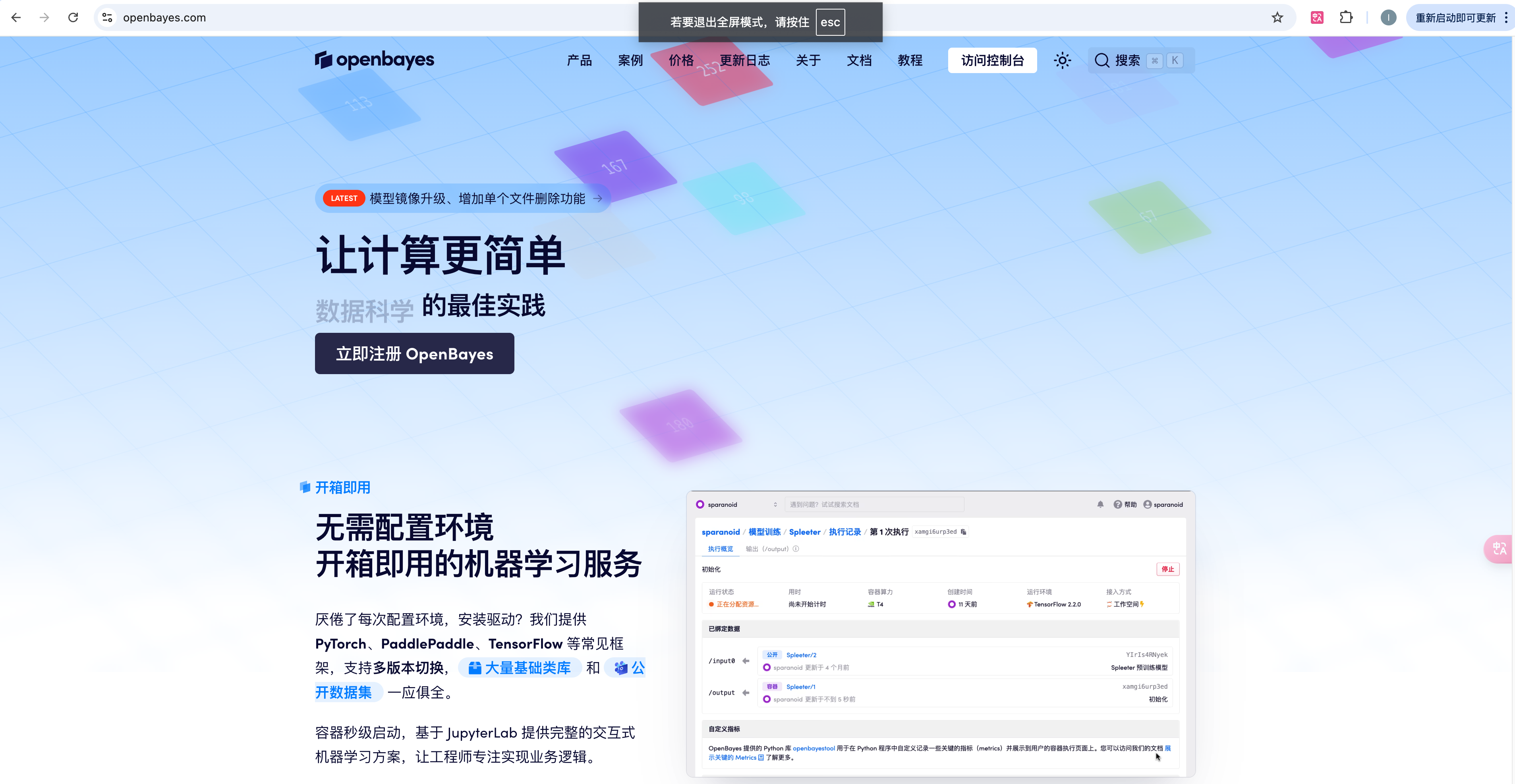Open the 产品 menu item
The width and height of the screenshot is (1515, 784).
[x=579, y=61]
